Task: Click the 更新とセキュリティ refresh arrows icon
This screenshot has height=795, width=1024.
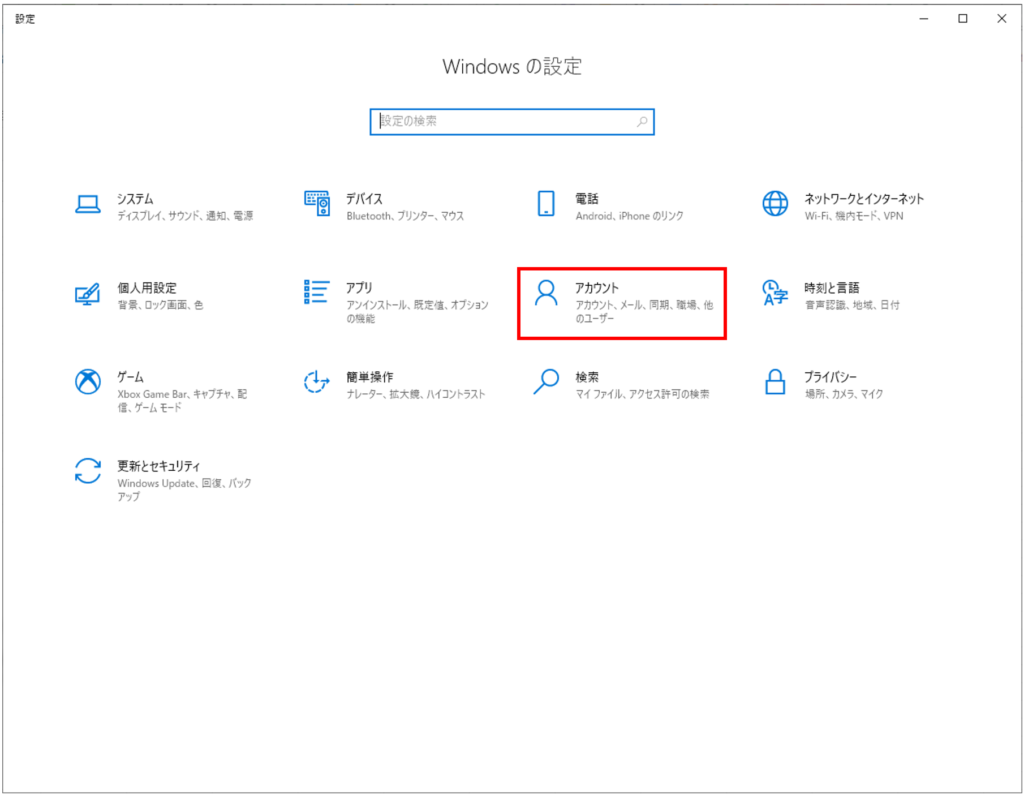Action: 88,471
